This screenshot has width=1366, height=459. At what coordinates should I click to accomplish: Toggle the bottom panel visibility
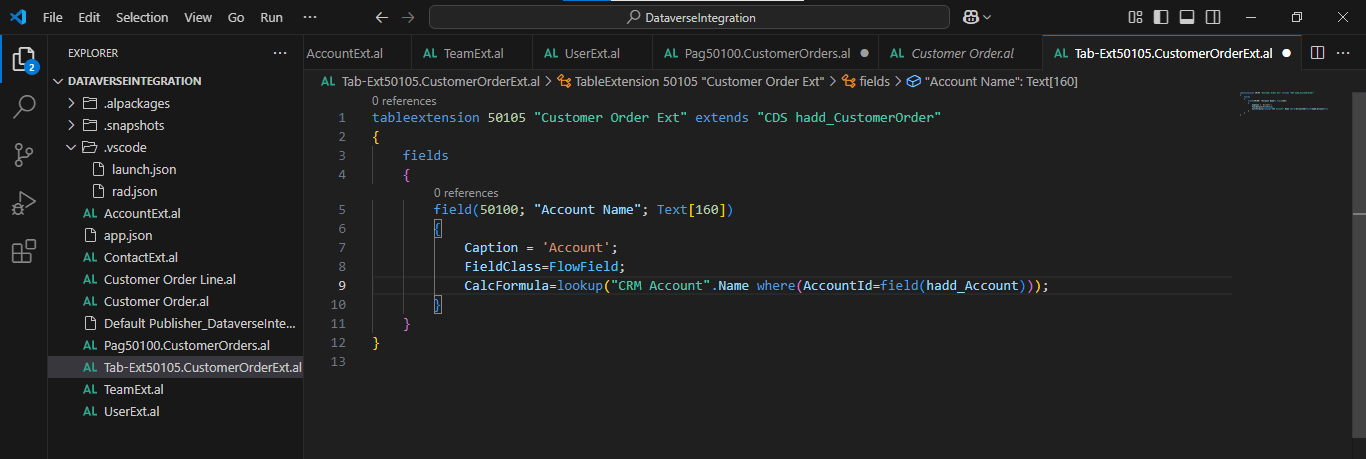[1187, 17]
